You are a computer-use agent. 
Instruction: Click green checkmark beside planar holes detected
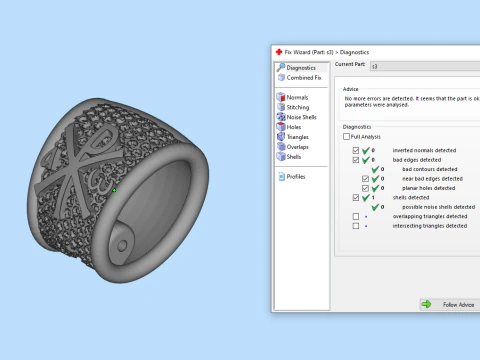(x=375, y=188)
